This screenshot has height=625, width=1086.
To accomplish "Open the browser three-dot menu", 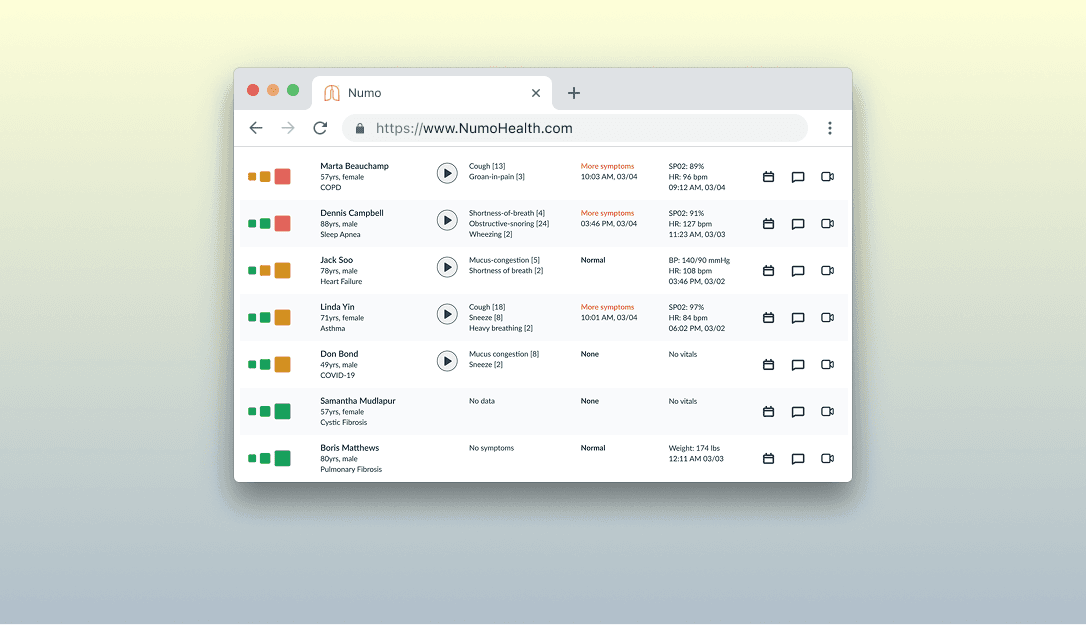I will click(830, 128).
